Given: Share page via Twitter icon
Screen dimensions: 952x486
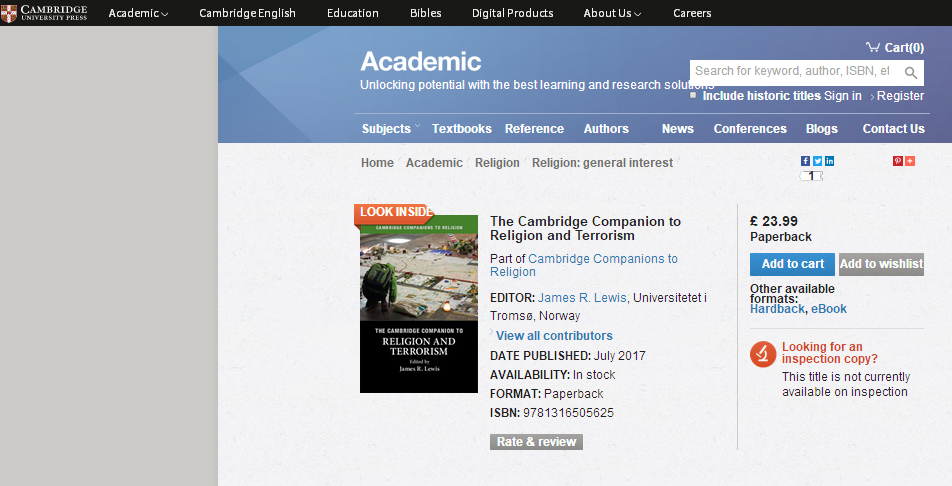Looking at the screenshot, I should (x=817, y=161).
